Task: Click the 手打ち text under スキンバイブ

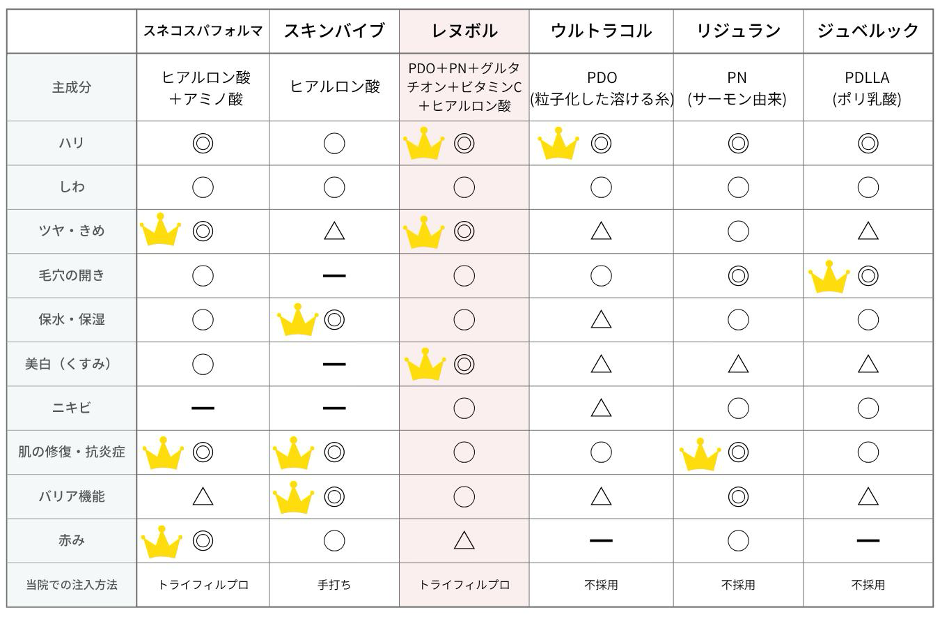Action: point(334,584)
